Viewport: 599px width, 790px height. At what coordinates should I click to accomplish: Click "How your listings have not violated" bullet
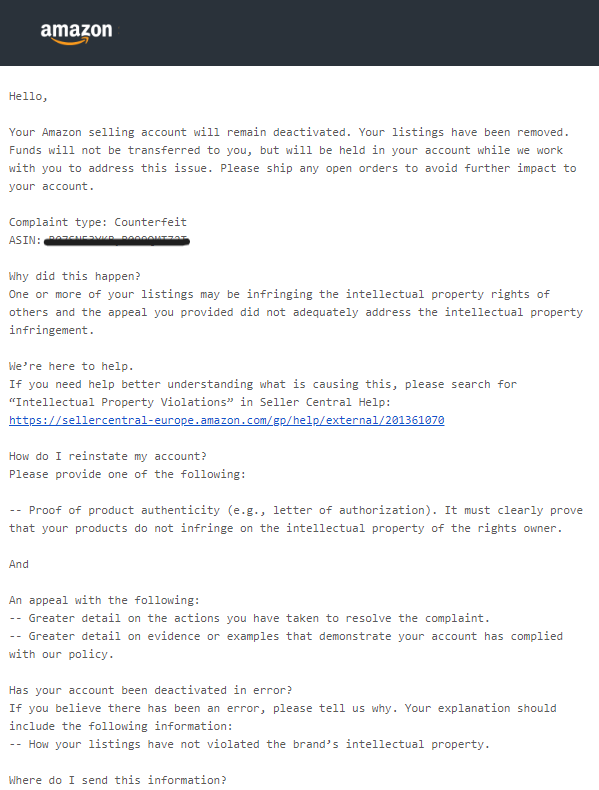(x=249, y=745)
